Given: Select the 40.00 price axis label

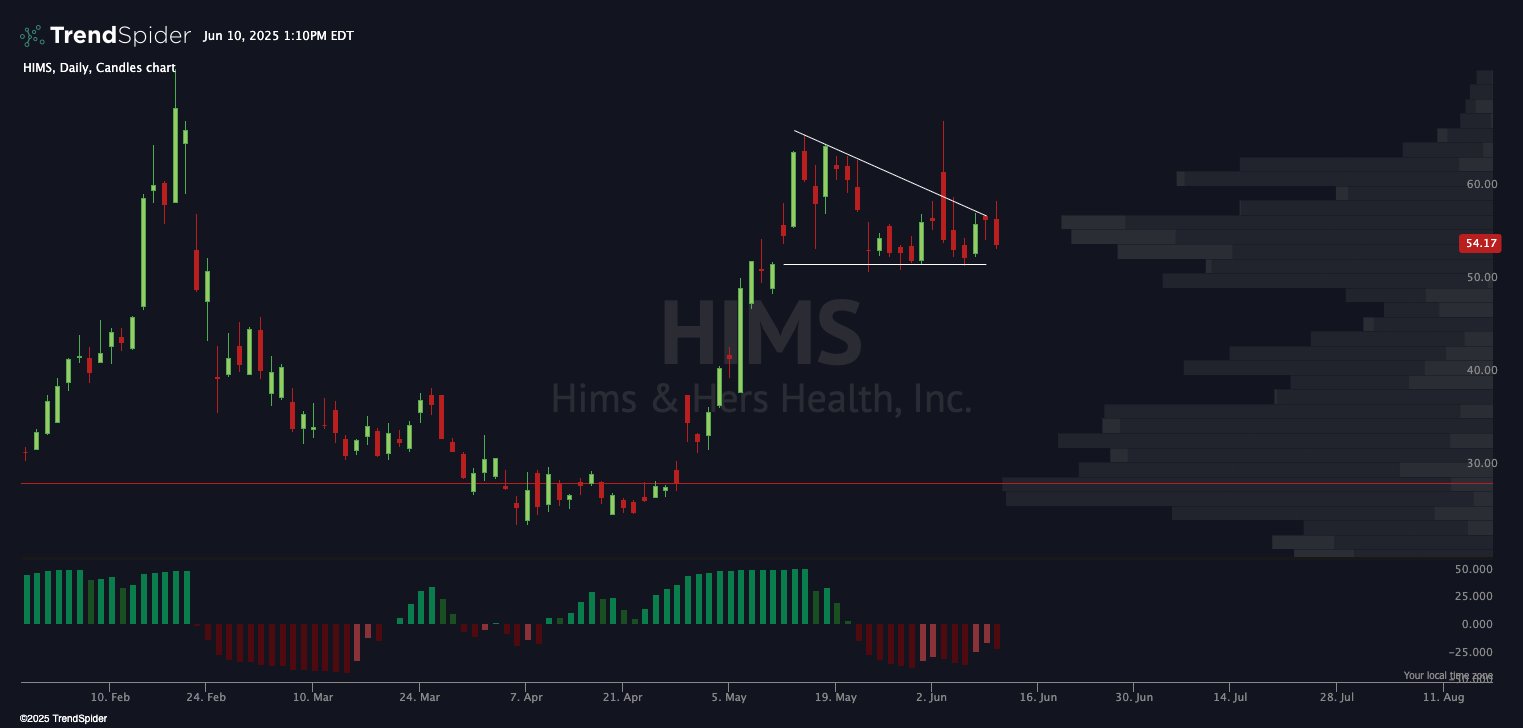Looking at the screenshot, I should (x=1482, y=370).
